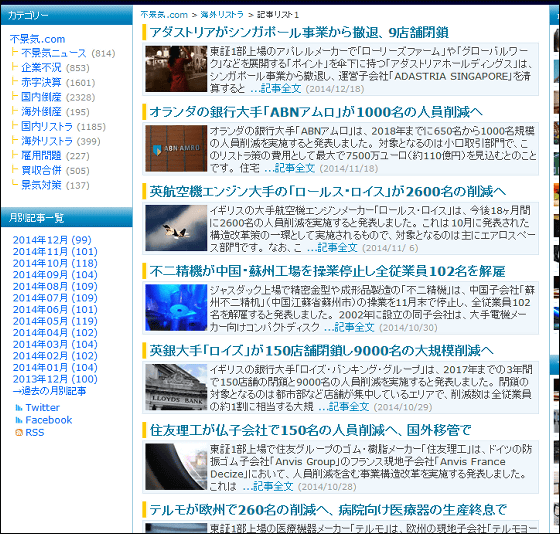
Task: Open the ABNアムロ 1000名 layoff article title
Action: pos(316,112)
